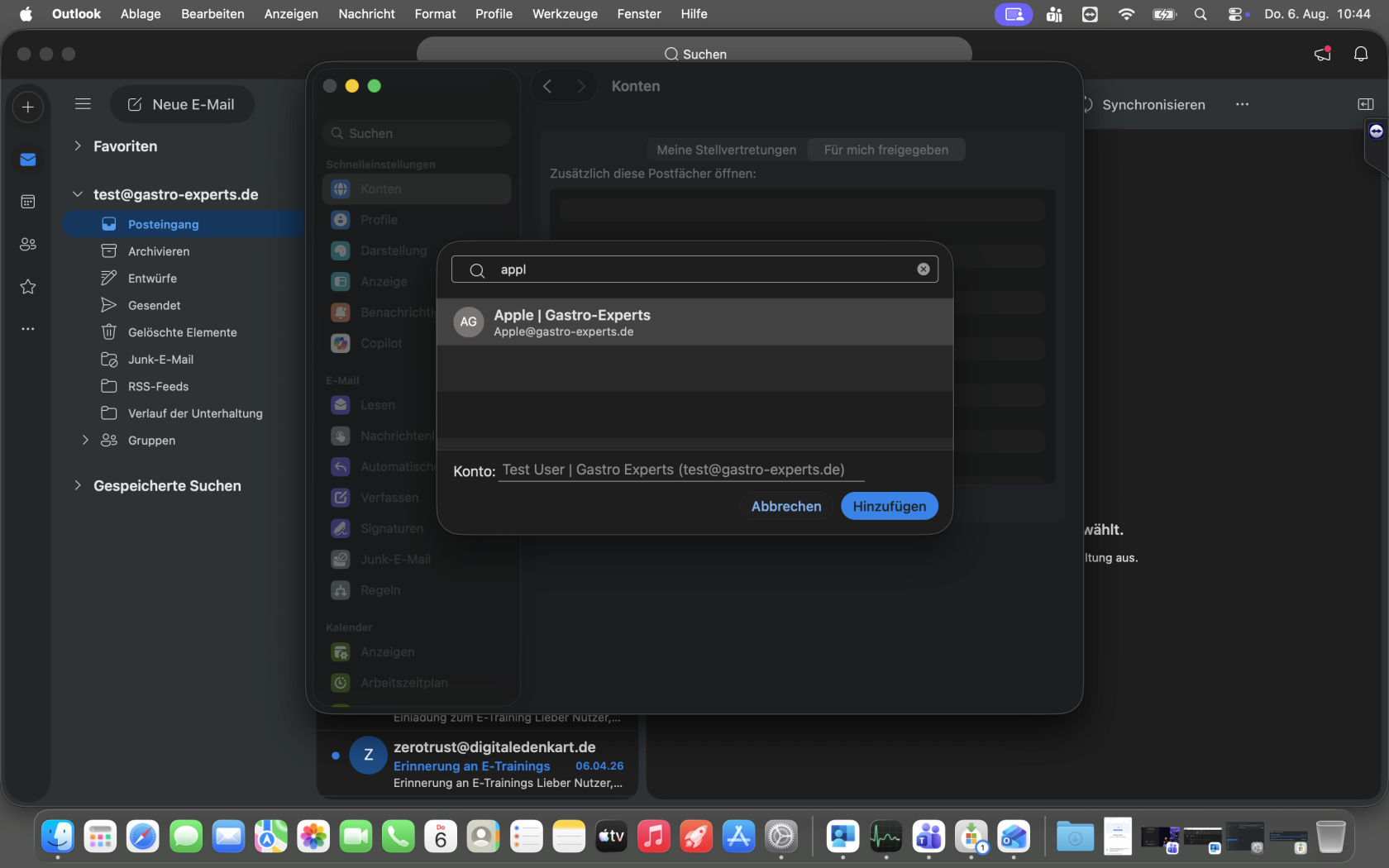Open the Konto account dropdown

coord(681,470)
